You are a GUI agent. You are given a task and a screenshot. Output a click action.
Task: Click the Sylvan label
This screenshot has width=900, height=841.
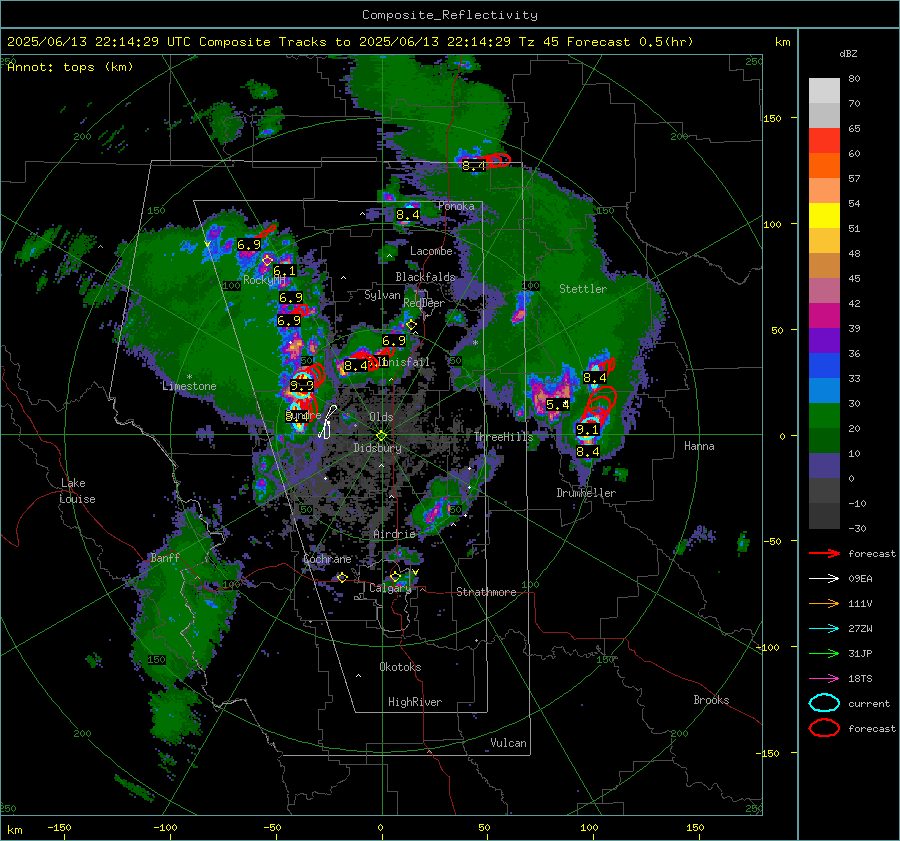pyautogui.click(x=382, y=295)
